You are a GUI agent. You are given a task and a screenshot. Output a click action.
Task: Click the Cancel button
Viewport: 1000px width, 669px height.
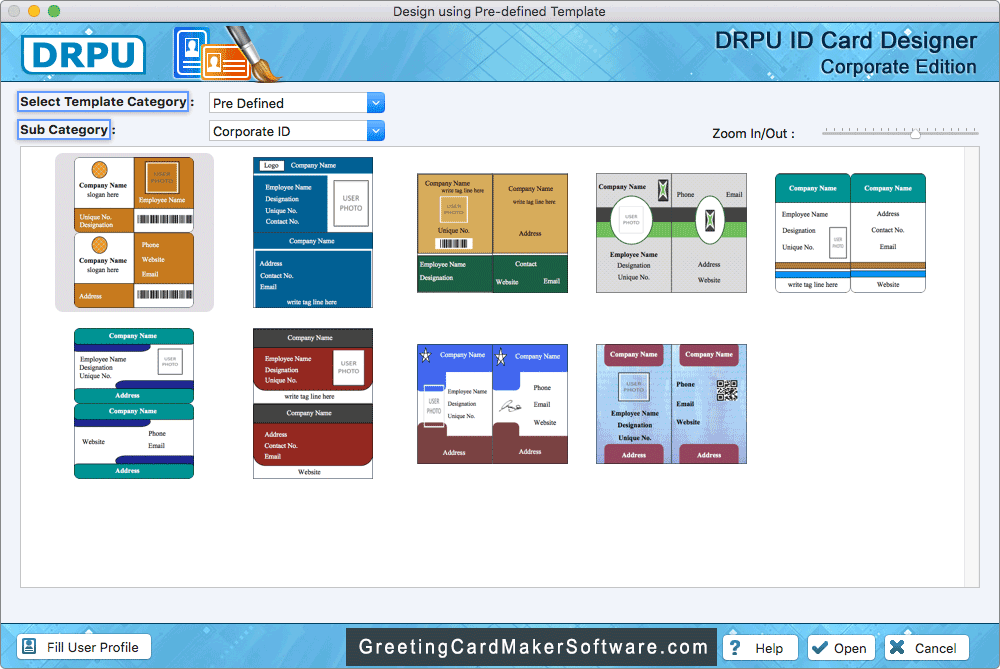click(x=927, y=648)
